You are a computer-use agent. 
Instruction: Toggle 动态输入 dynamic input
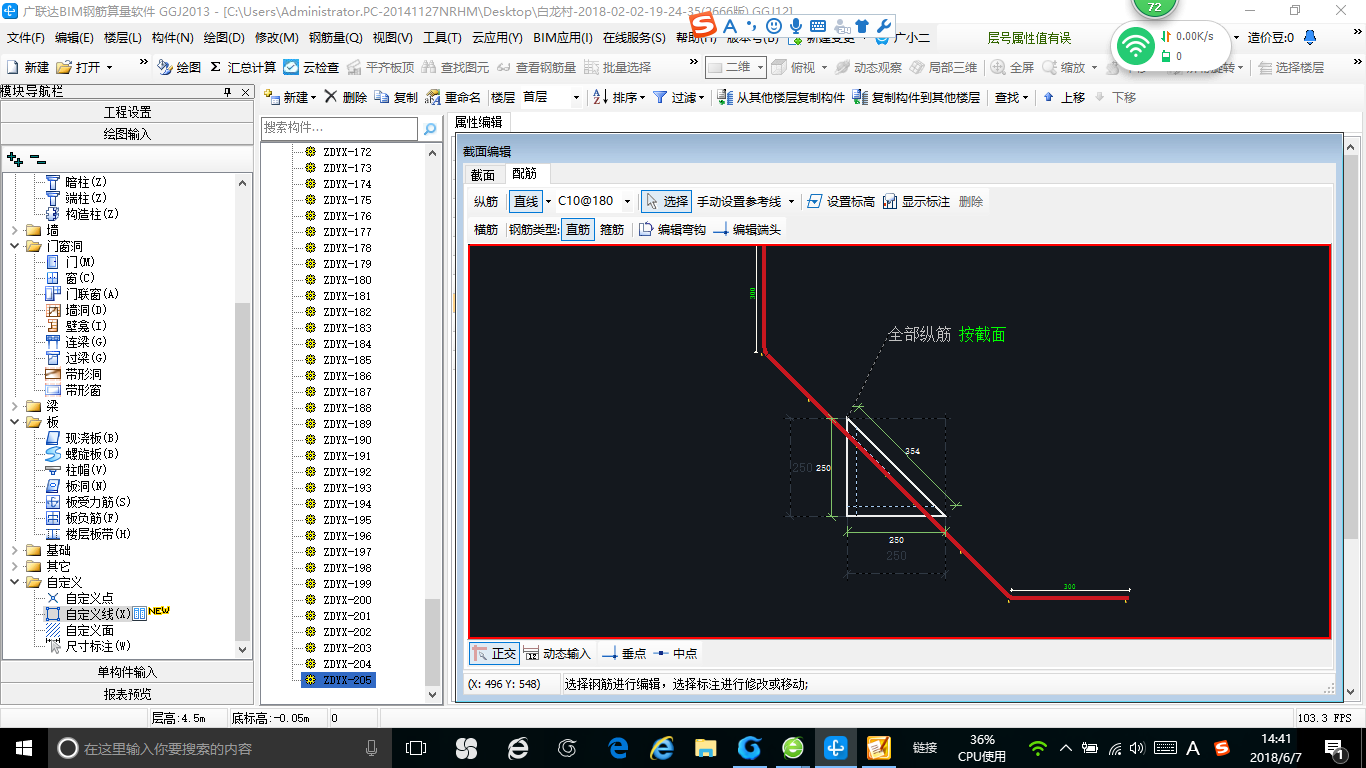coord(558,654)
